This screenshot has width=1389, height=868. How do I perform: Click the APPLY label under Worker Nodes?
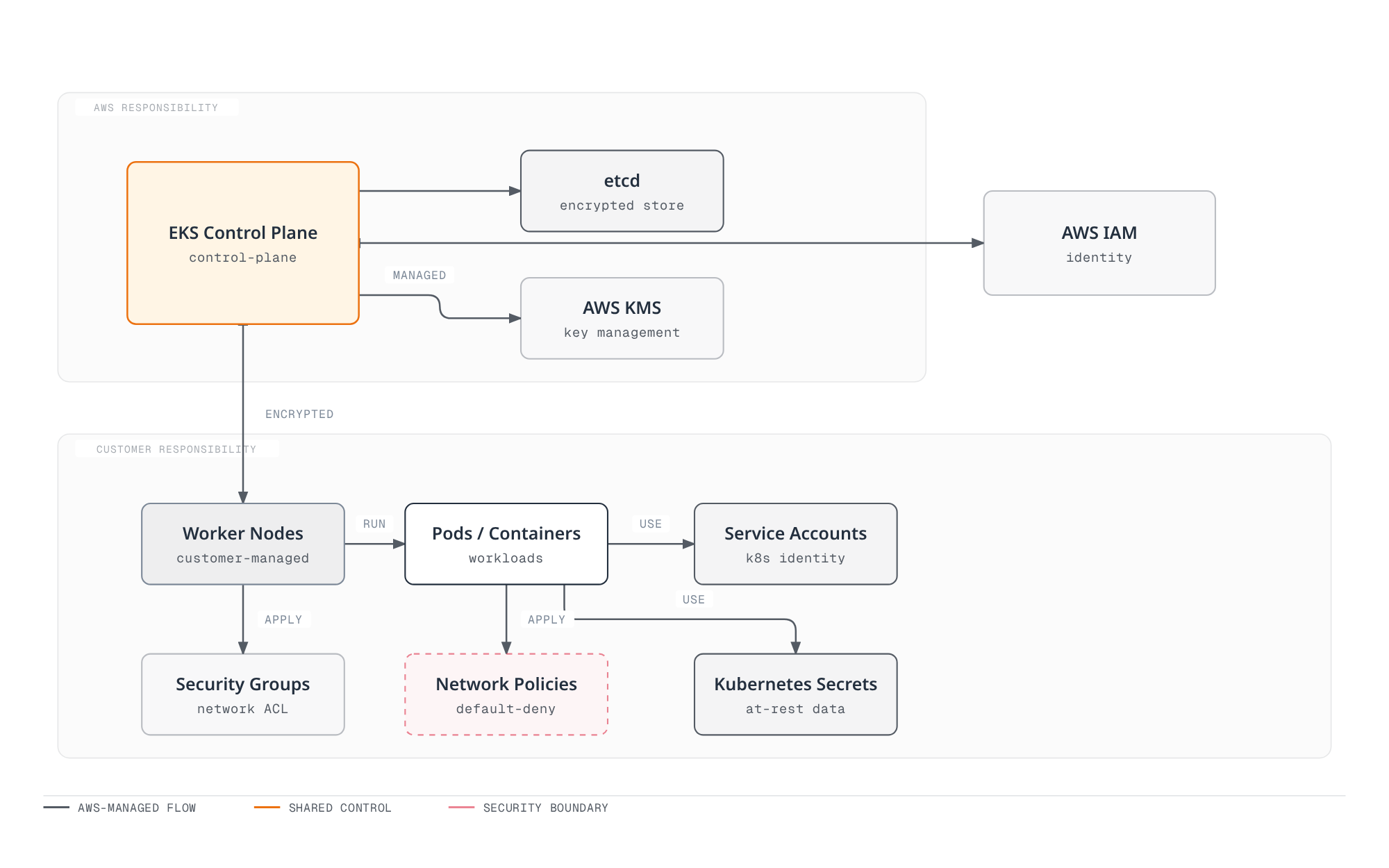tap(283, 619)
